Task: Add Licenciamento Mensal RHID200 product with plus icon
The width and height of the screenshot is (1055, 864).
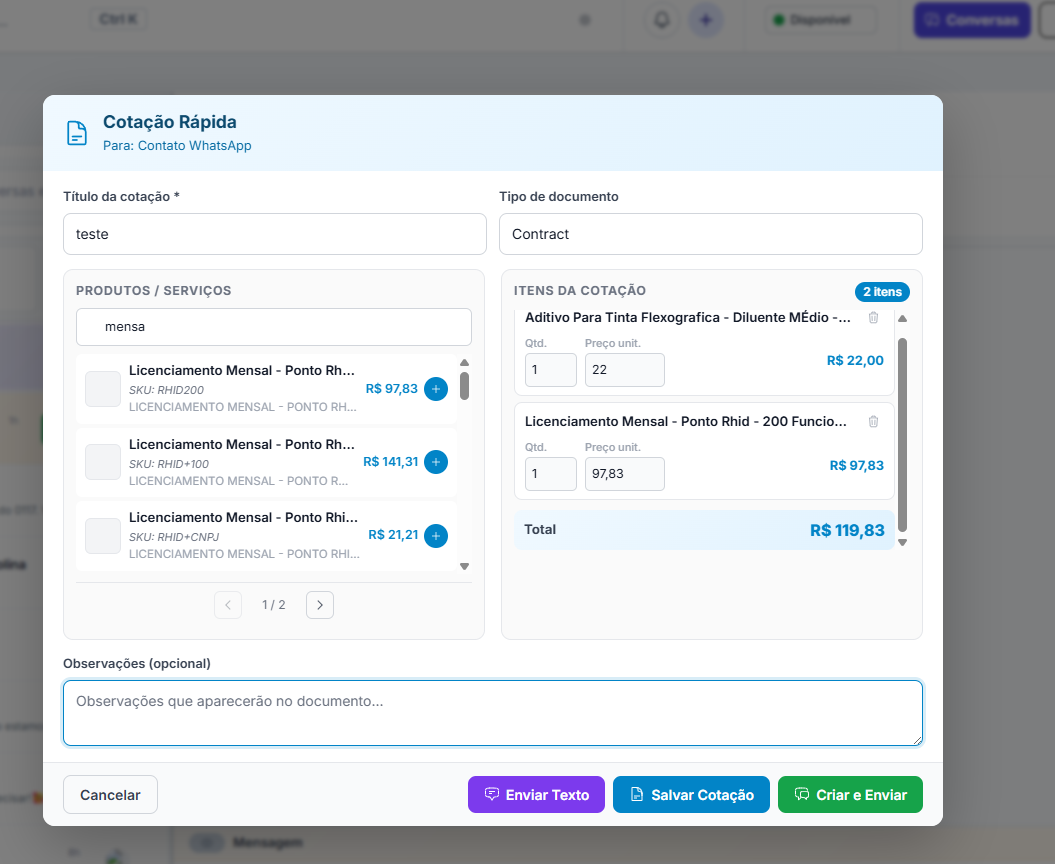Action: click(436, 389)
